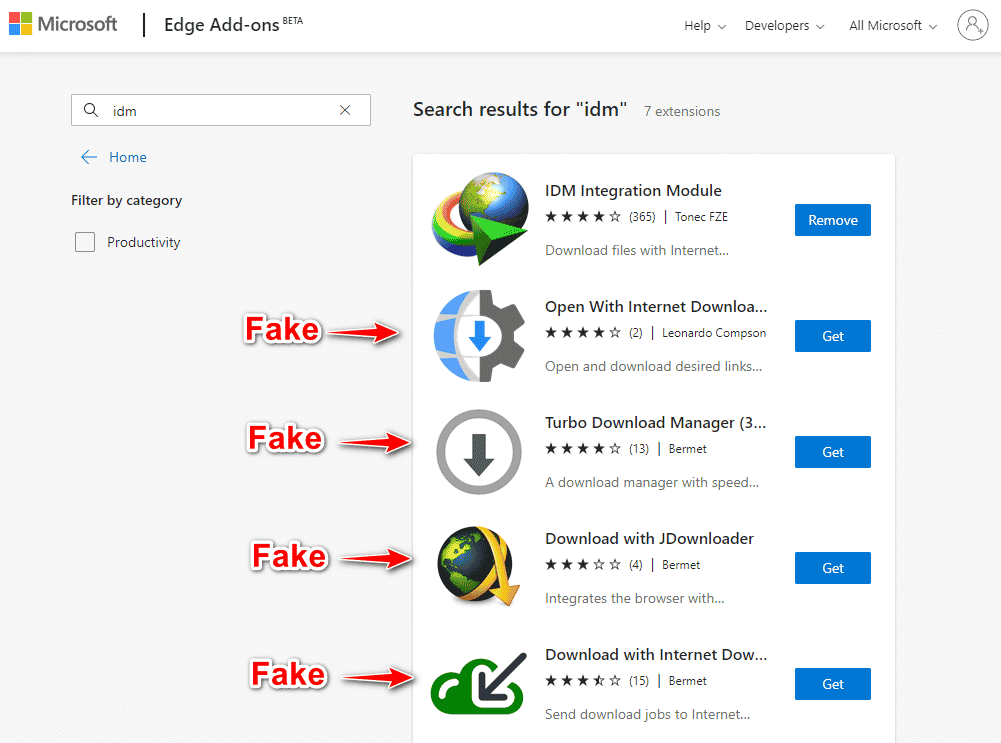Screen dimensions: 1001x743
Task: Click the Turbo Download Manager arrow icon
Action: coord(479,452)
